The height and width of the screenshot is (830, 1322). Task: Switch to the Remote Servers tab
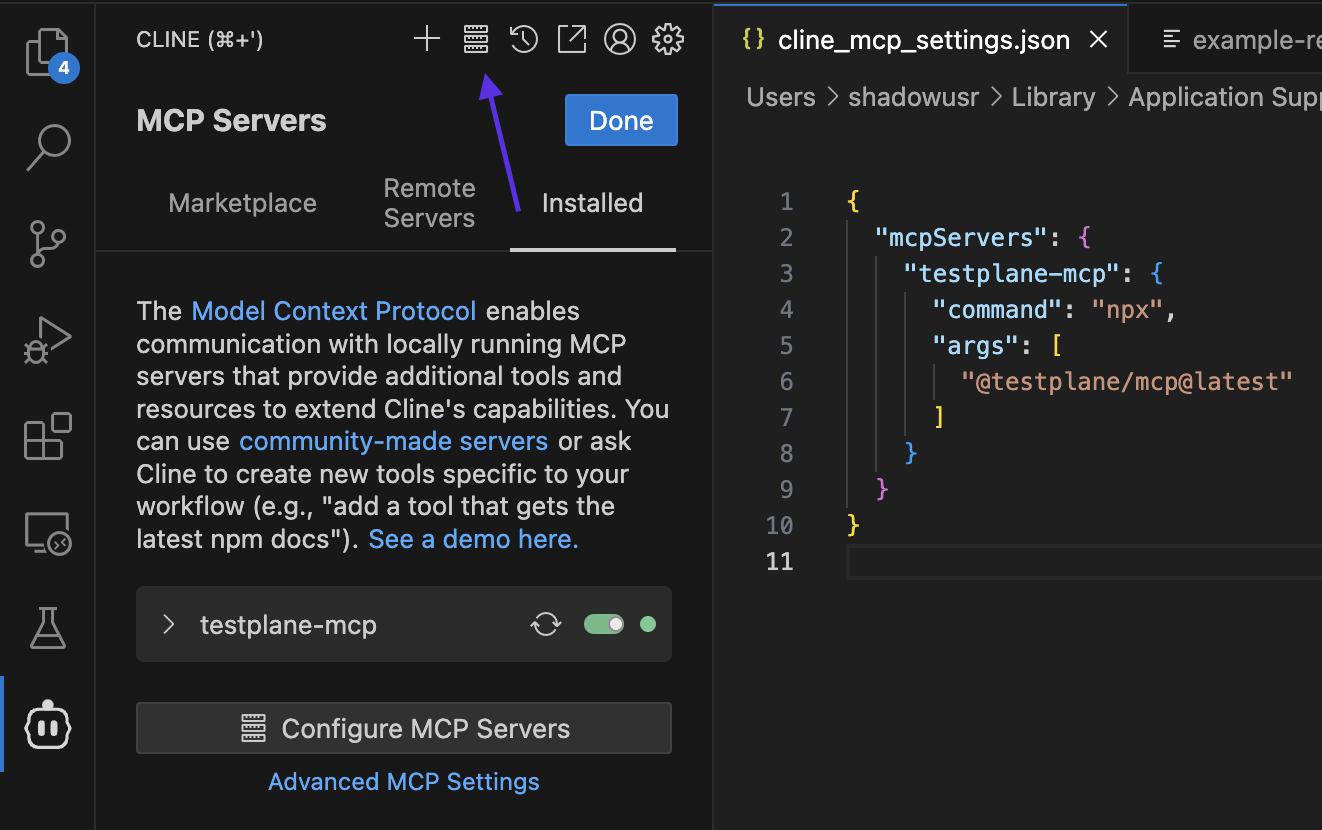point(429,203)
